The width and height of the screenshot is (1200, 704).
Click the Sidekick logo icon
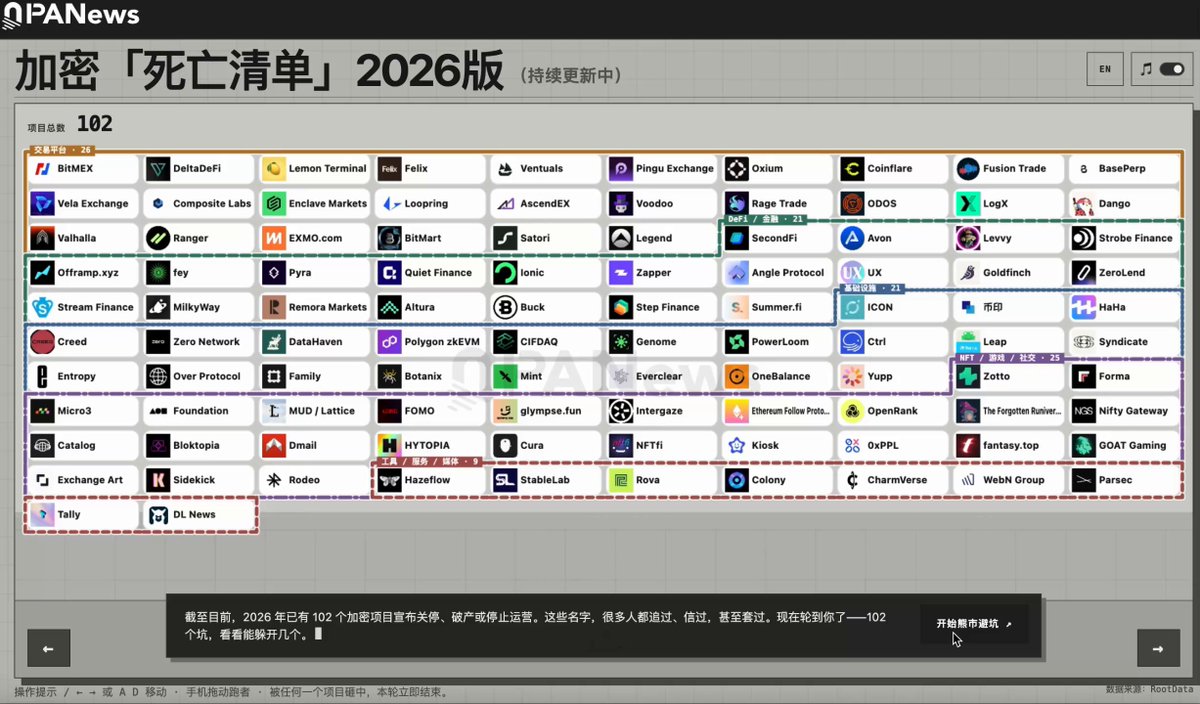pyautogui.click(x=158, y=480)
